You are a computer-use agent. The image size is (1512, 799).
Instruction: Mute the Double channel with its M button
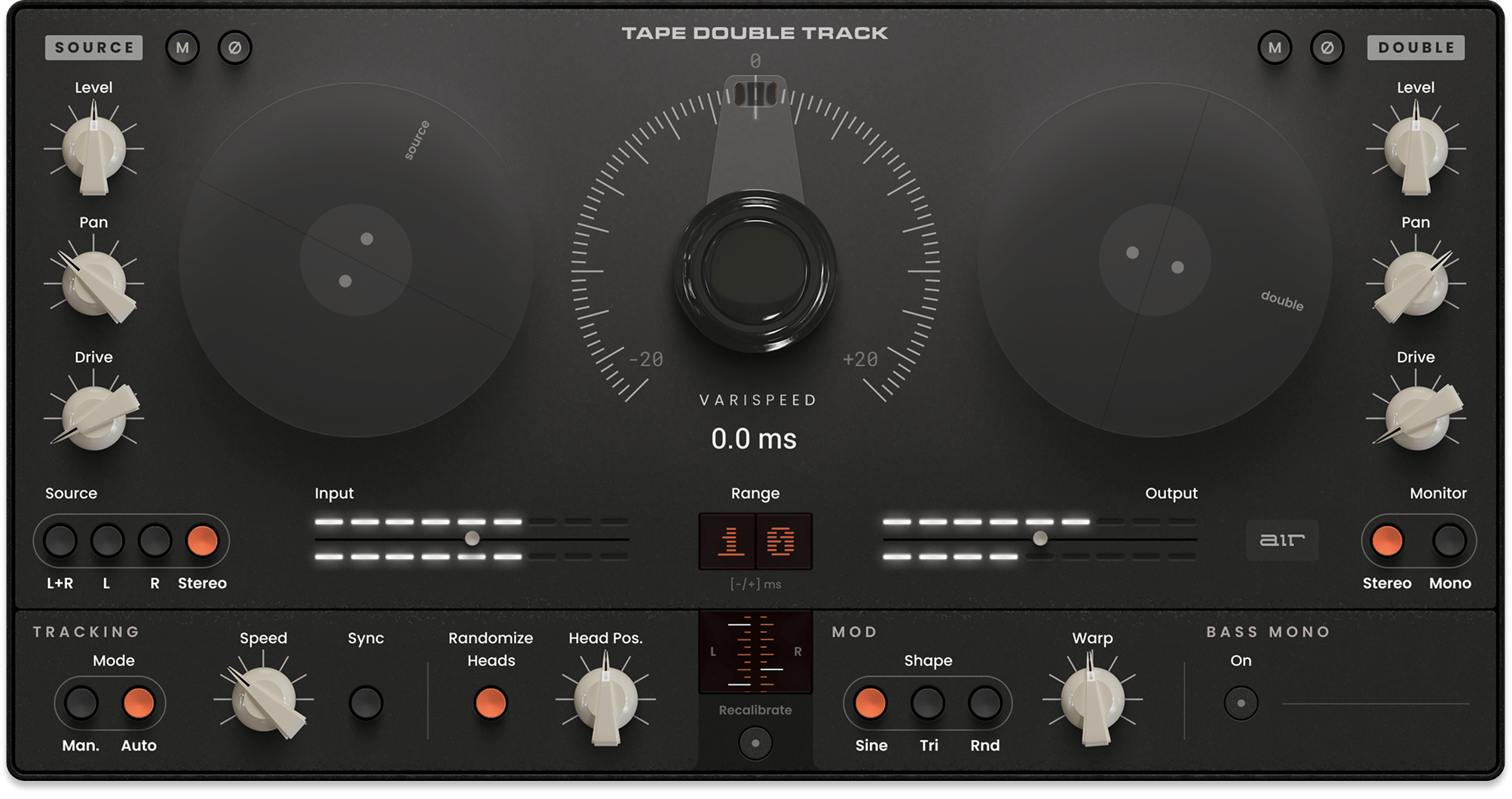click(1274, 47)
